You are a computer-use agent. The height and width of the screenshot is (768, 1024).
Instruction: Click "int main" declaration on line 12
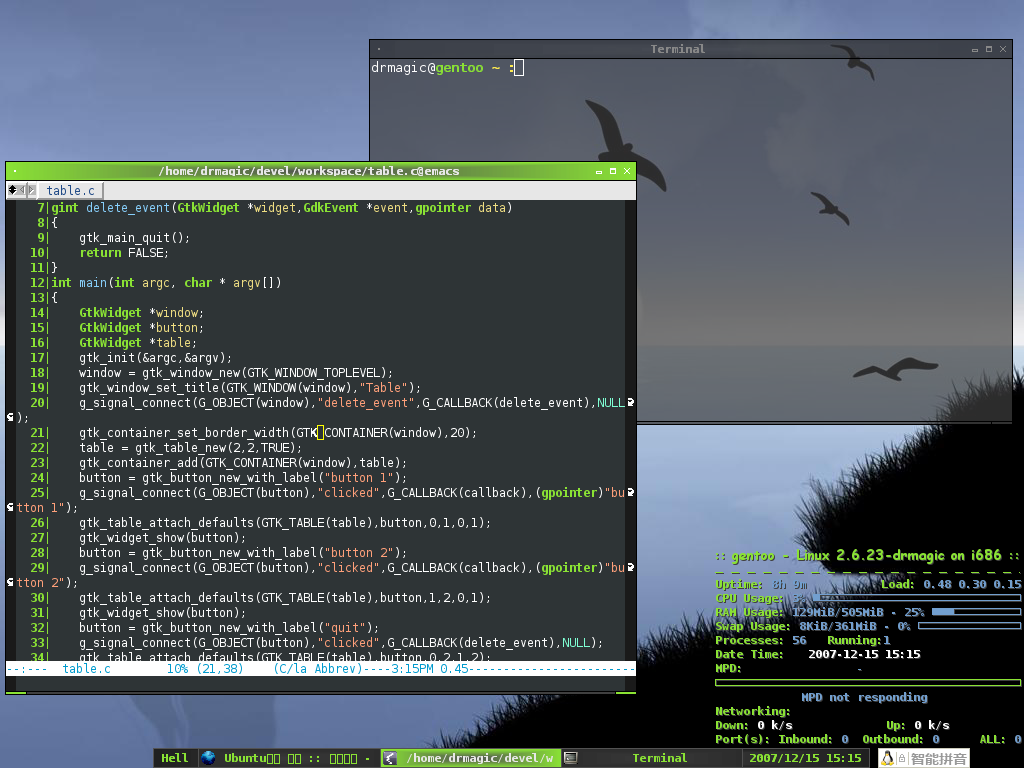79,283
